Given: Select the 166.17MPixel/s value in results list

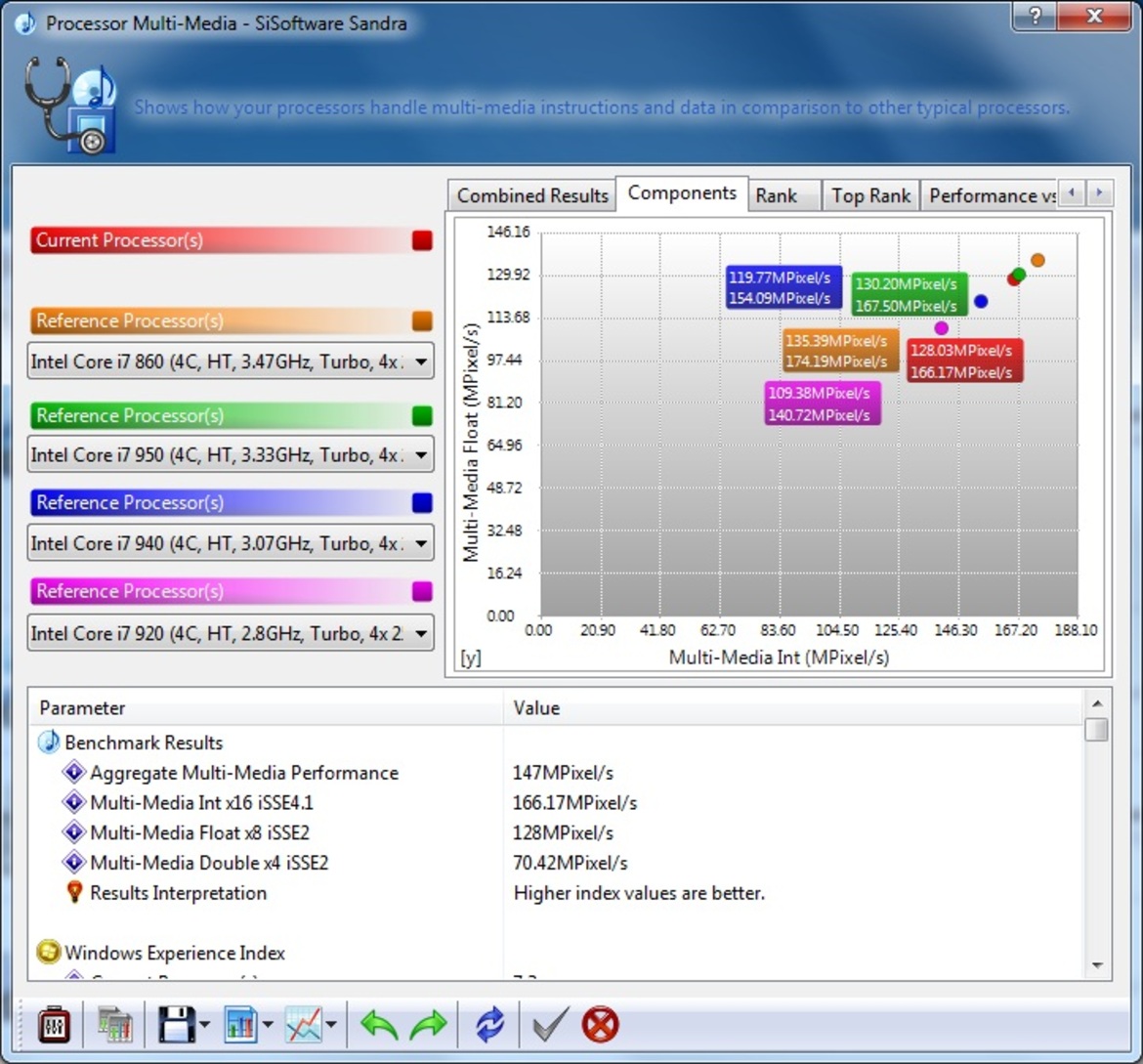Looking at the screenshot, I should [x=574, y=802].
